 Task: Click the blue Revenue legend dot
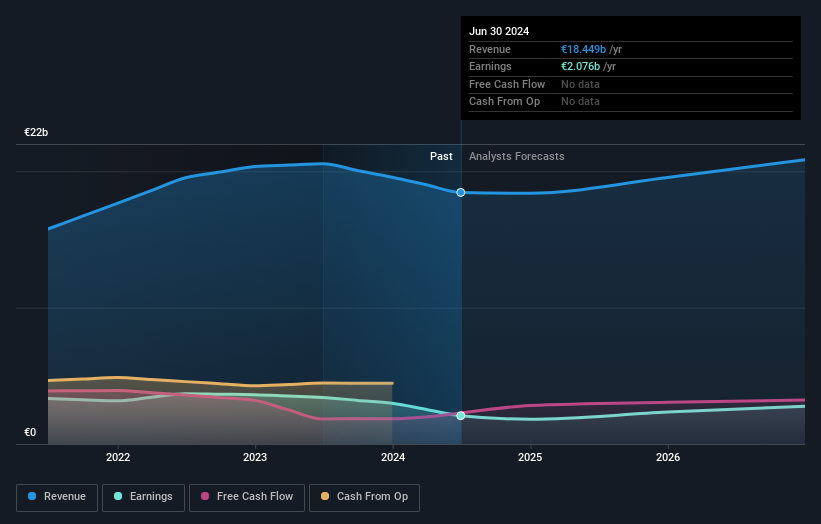pyautogui.click(x=32, y=496)
